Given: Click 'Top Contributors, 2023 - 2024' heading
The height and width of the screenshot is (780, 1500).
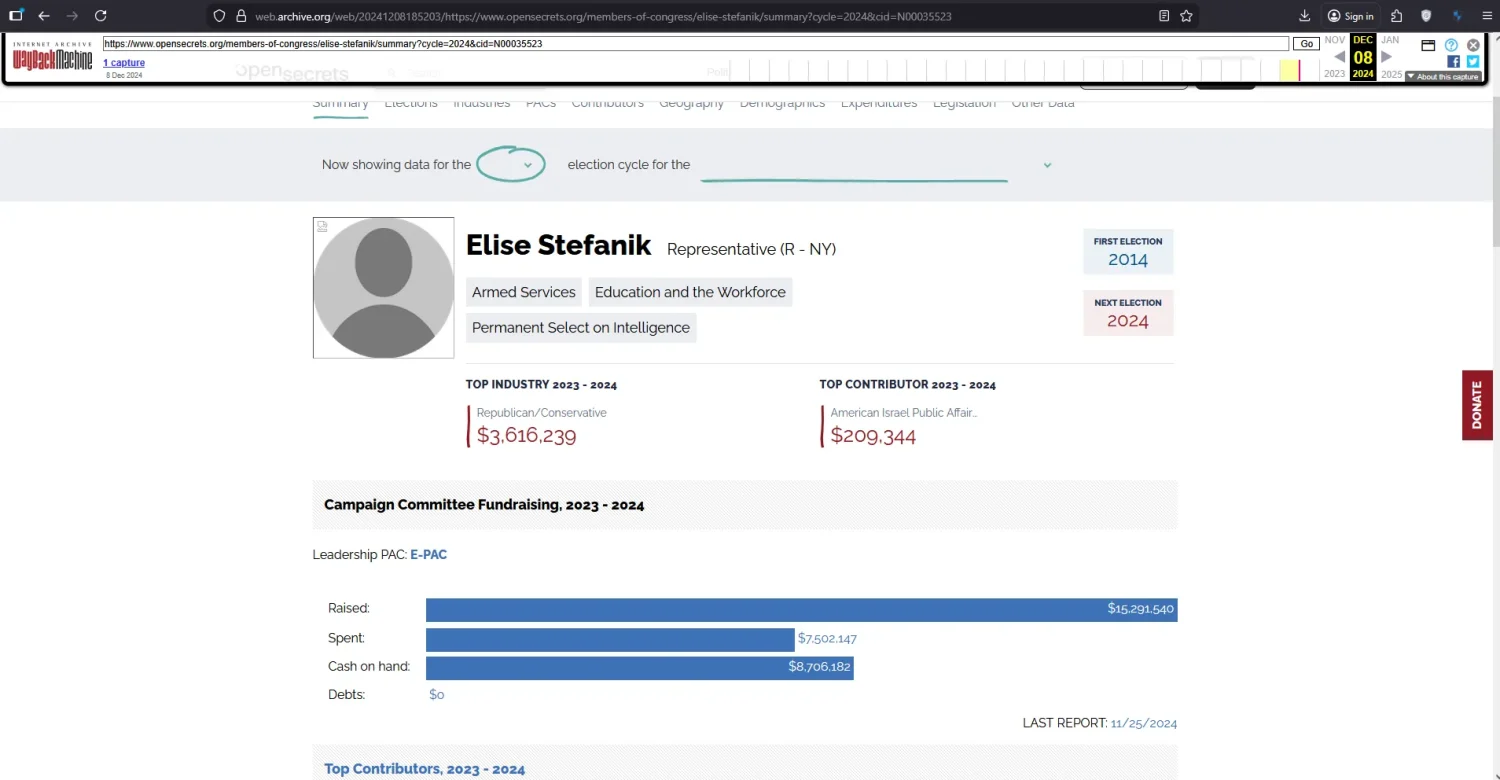Looking at the screenshot, I should coord(424,769).
